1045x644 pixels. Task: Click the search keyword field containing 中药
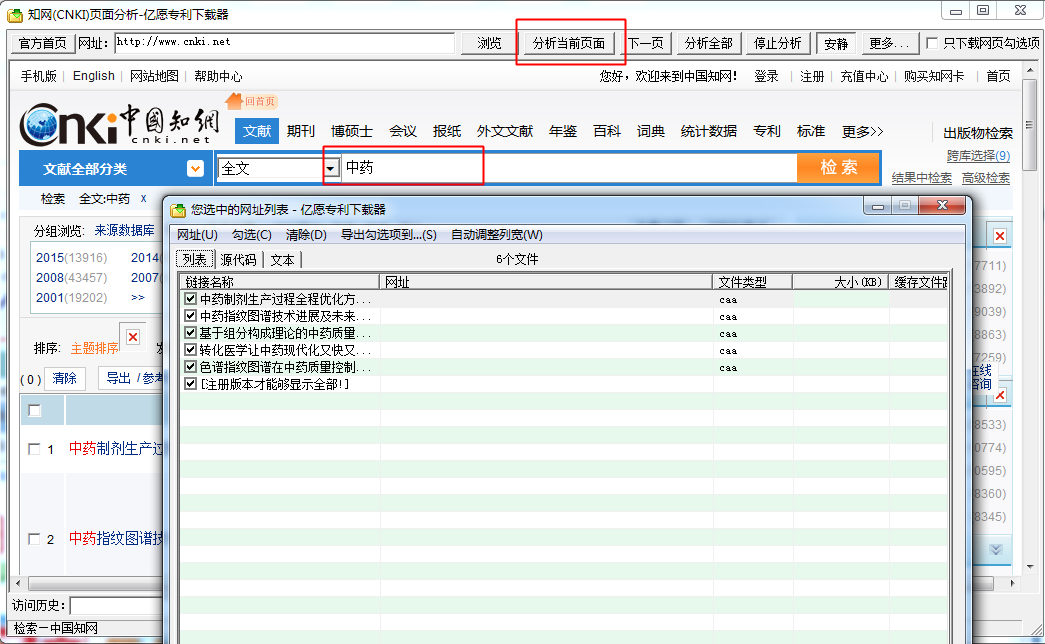click(568, 167)
